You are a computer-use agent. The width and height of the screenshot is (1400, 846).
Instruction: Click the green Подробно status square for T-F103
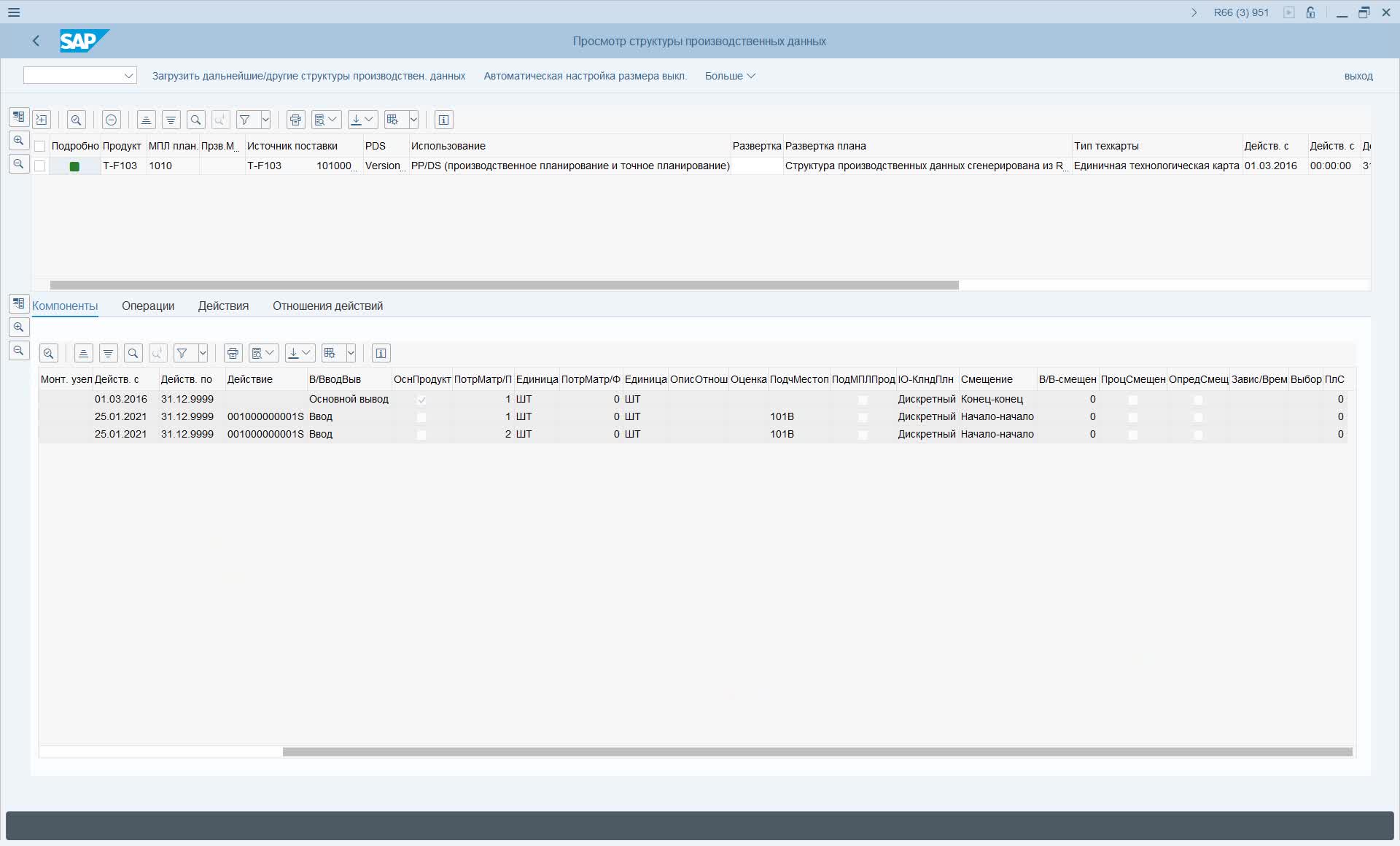[74, 166]
